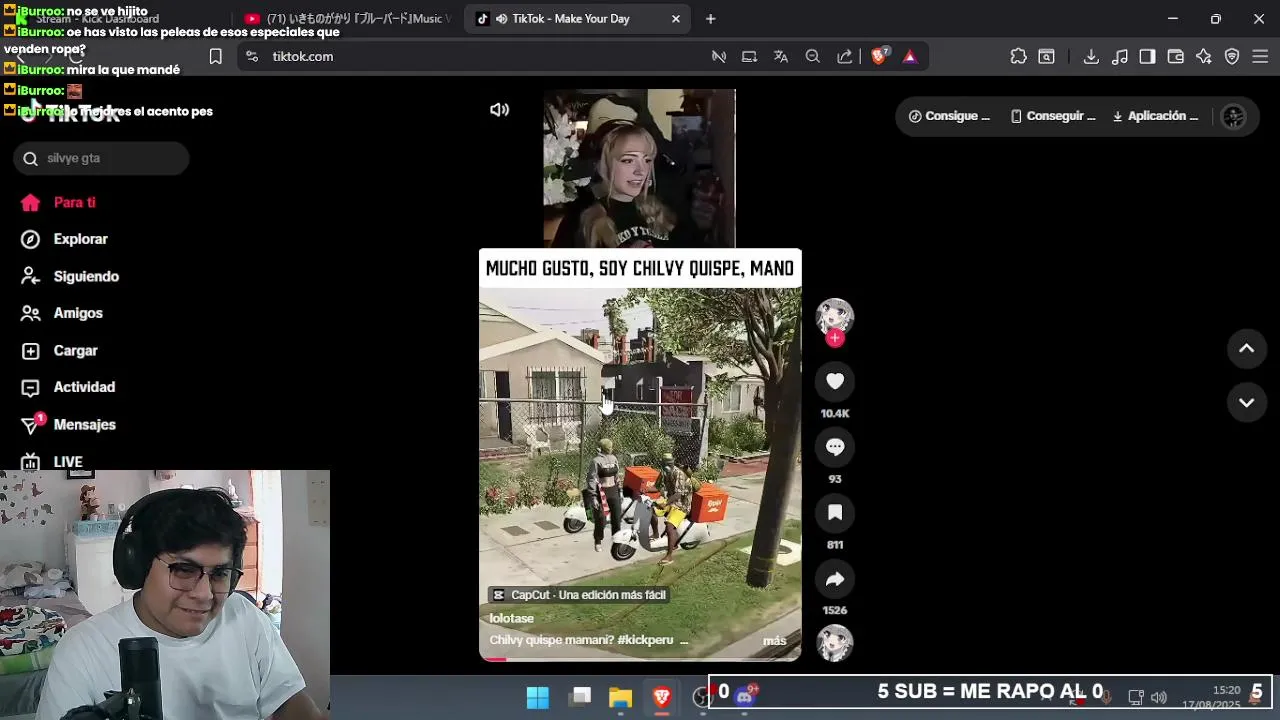
Task: Open browser downloads icon
Action: point(1091,57)
